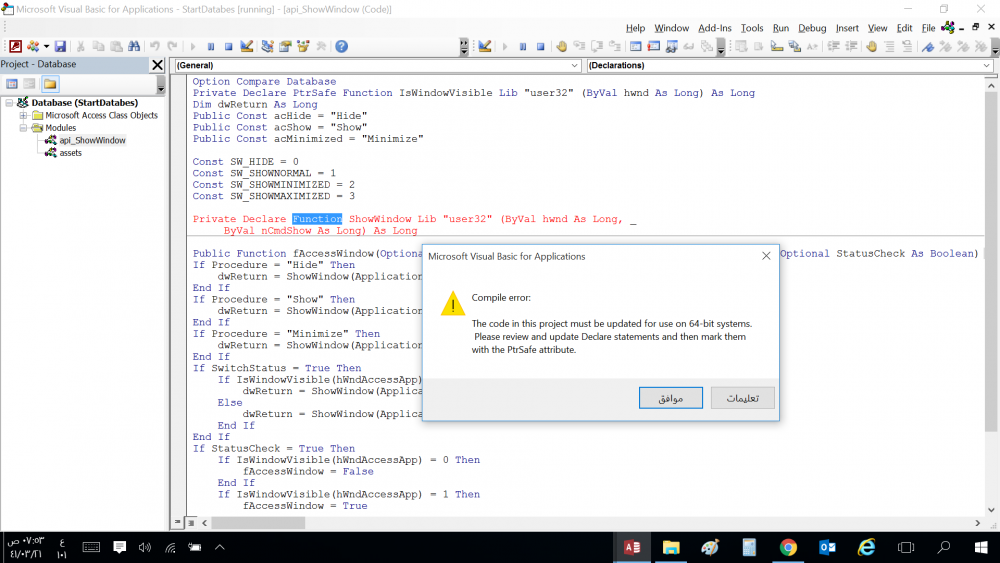The width and height of the screenshot is (1000, 563).
Task: Close the Compile error dialog
Action: click(x=766, y=256)
